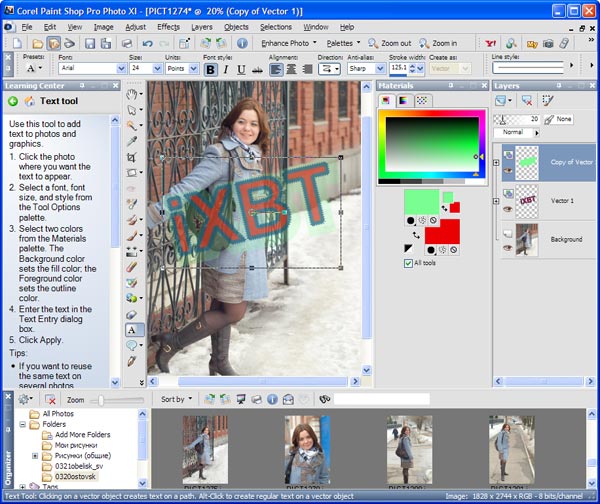Hide the Background layer via eye icon

point(508,247)
